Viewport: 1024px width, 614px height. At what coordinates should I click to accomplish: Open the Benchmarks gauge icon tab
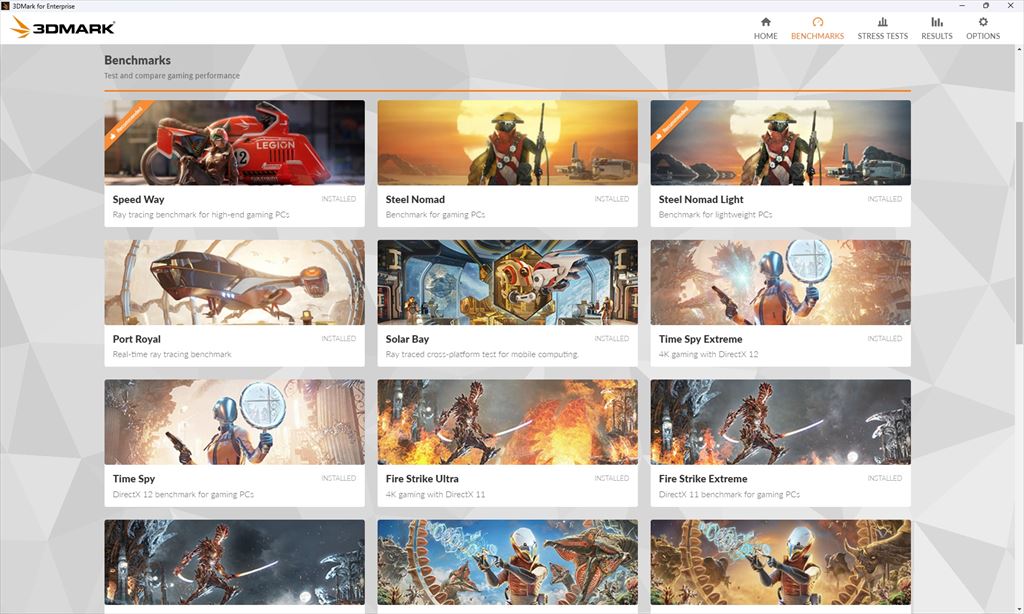pos(817,22)
